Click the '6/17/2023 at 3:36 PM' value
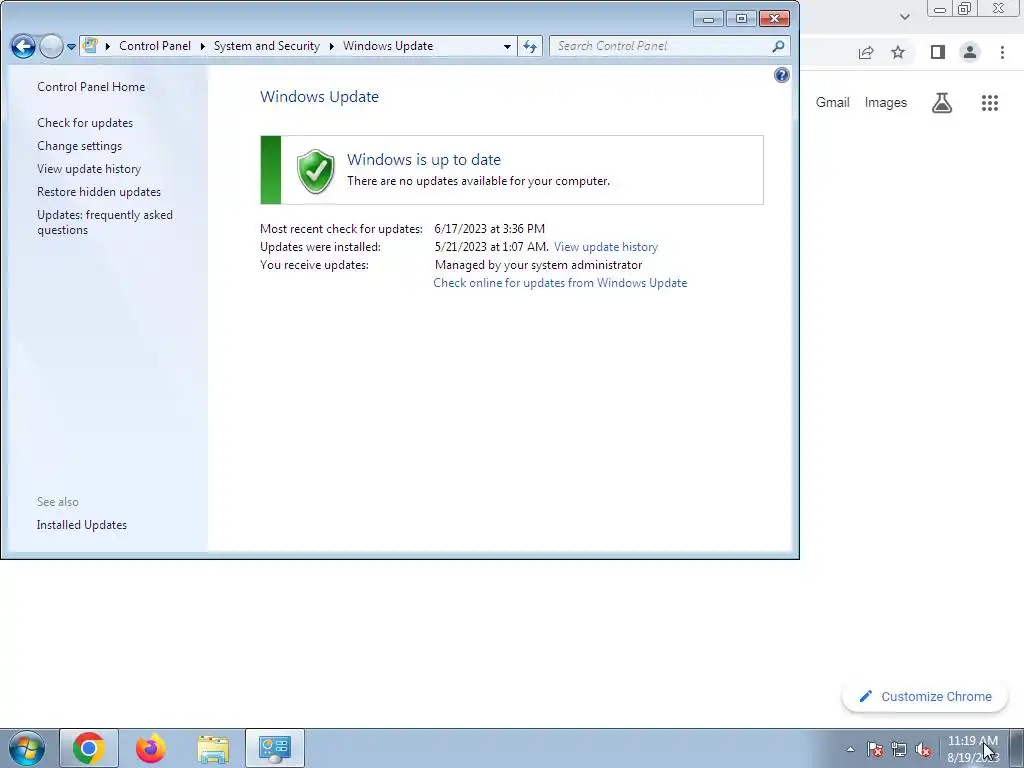The height and width of the screenshot is (768, 1024). tap(489, 229)
